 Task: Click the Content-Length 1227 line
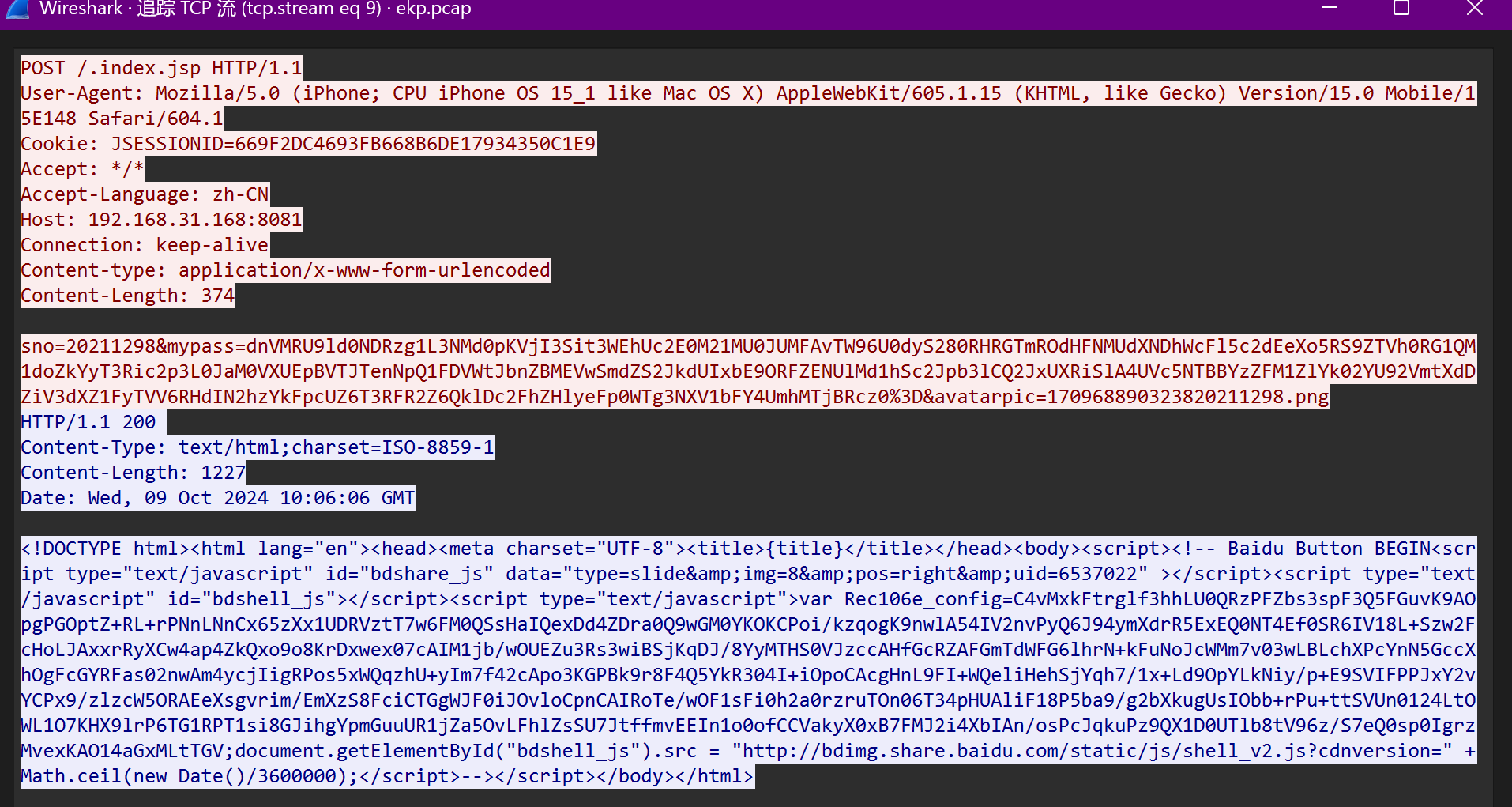pyautogui.click(x=133, y=473)
